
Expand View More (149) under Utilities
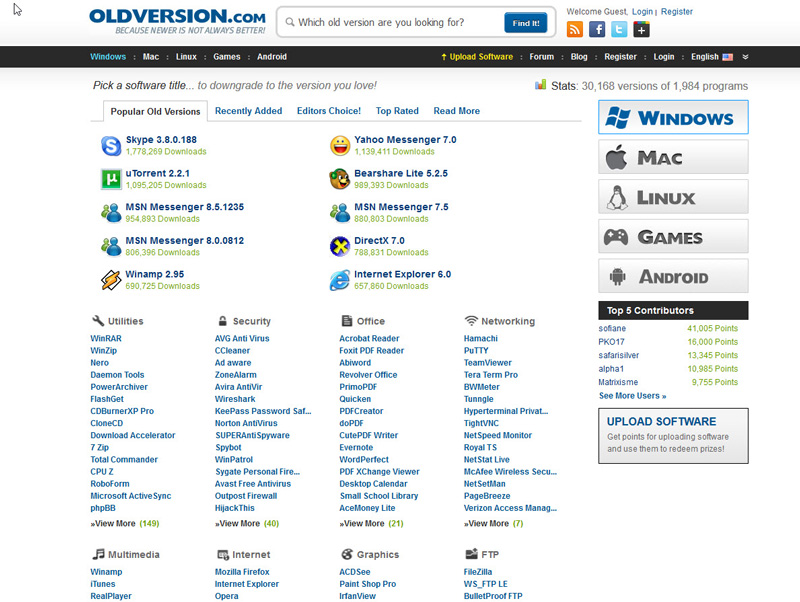125,523
